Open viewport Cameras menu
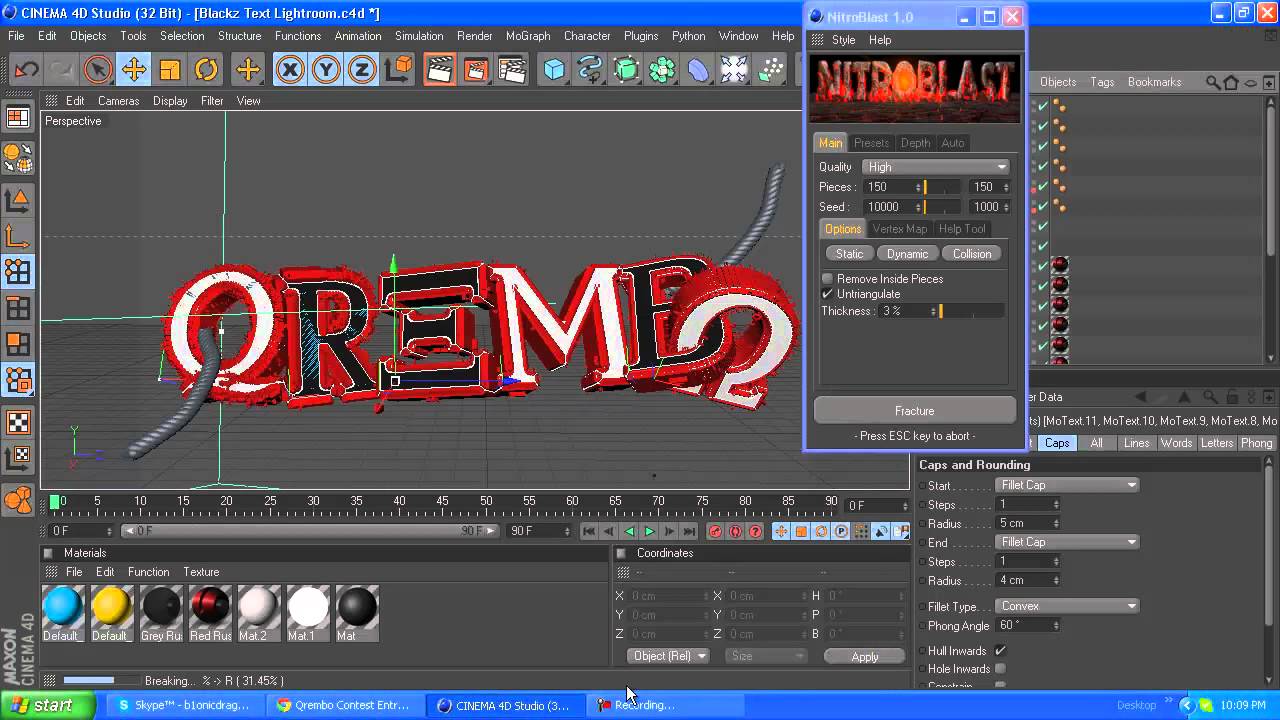Screen dimensions: 1280x720 pyautogui.click(x=118, y=101)
